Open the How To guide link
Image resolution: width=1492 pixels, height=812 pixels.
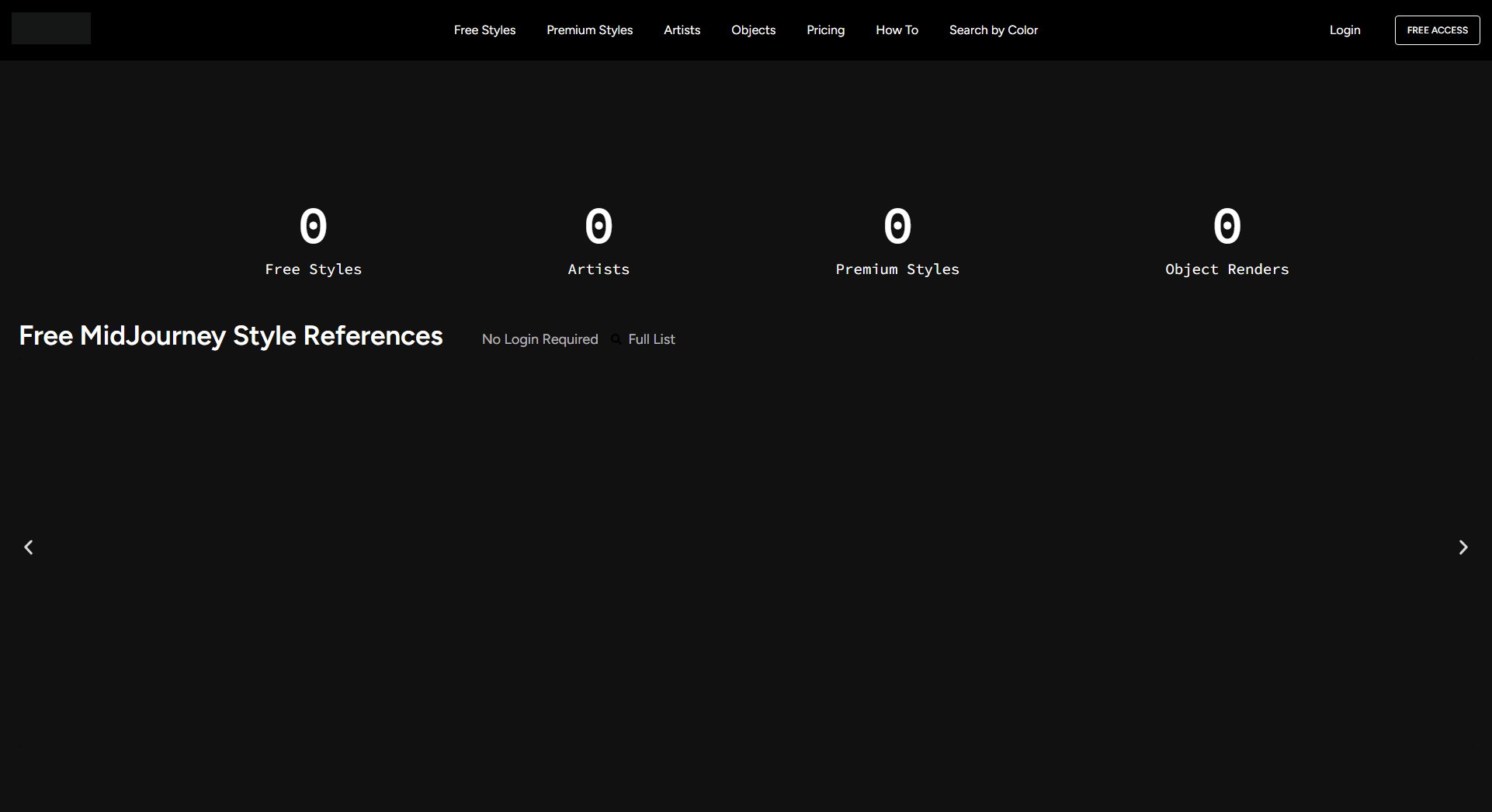tap(897, 30)
